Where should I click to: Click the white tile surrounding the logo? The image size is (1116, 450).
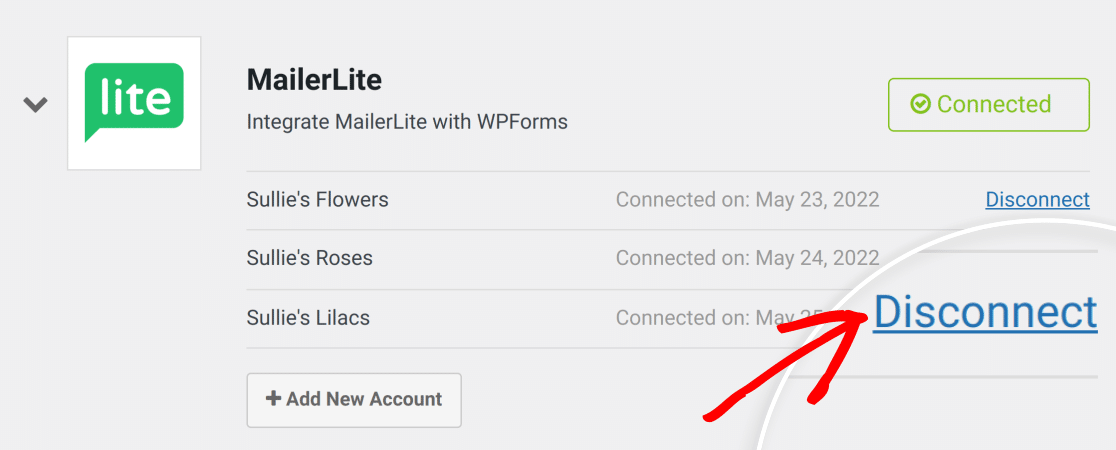point(134,103)
